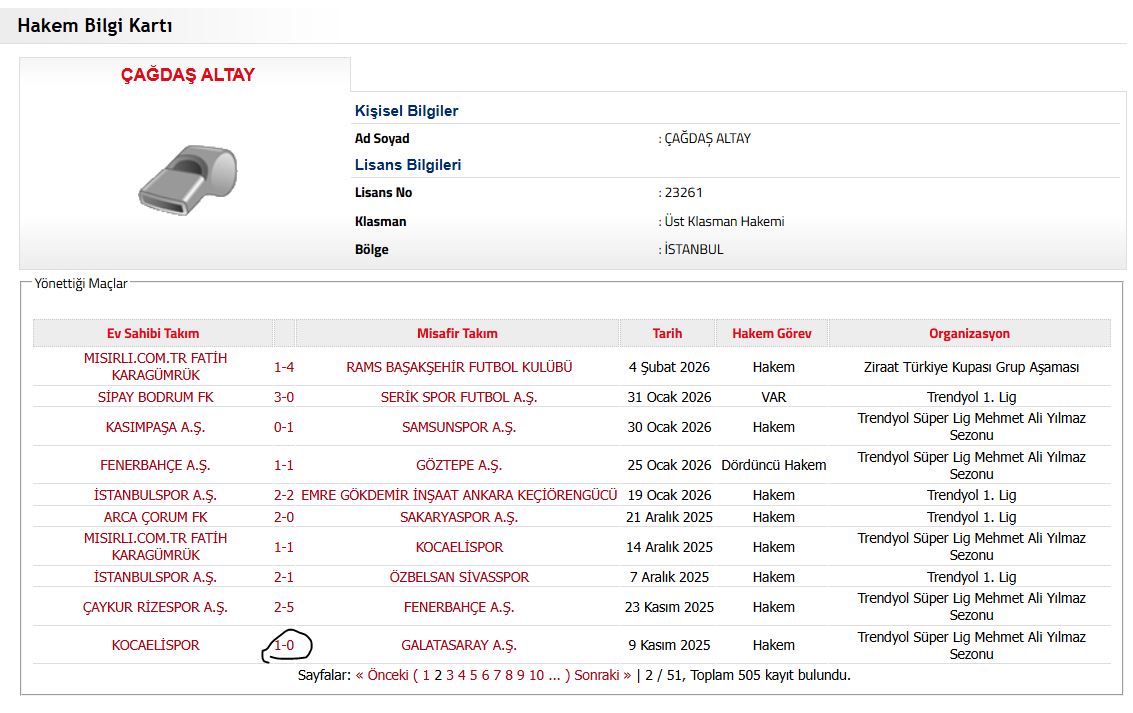Open KOCAELİSPOR home team link dated 9 Kasım
1133x713 pixels.
(155, 644)
